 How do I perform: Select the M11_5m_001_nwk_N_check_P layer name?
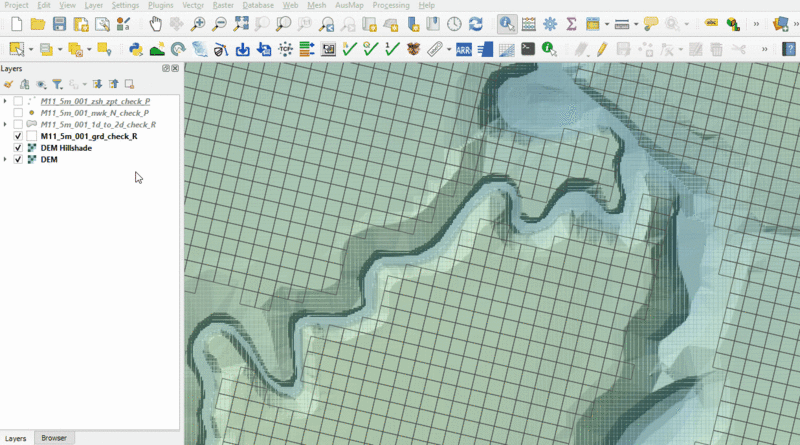(94, 113)
